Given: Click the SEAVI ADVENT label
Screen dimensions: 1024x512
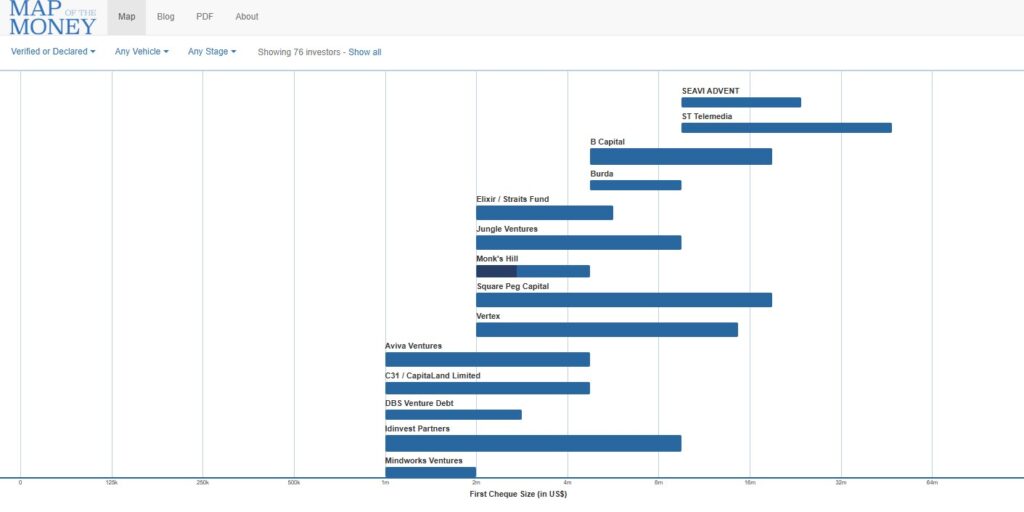Looking at the screenshot, I should (x=711, y=91).
